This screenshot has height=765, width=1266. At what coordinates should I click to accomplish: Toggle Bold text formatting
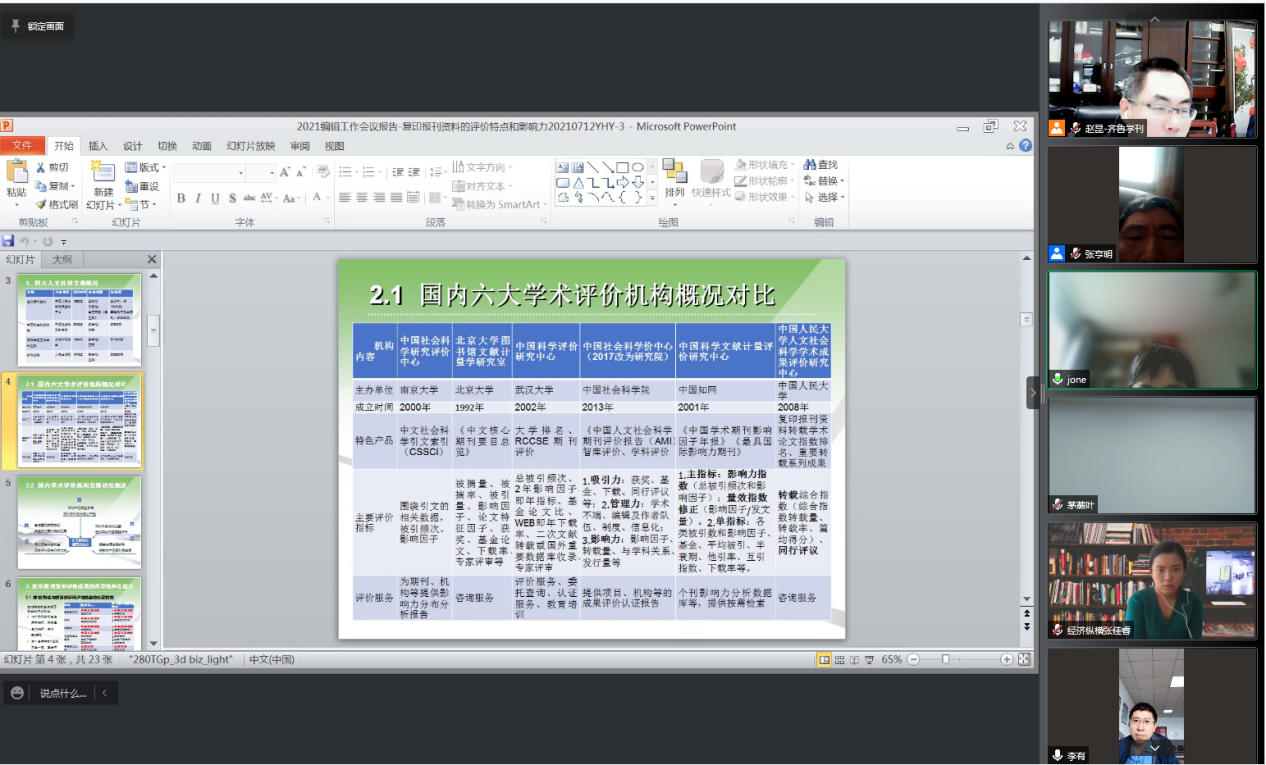point(181,198)
